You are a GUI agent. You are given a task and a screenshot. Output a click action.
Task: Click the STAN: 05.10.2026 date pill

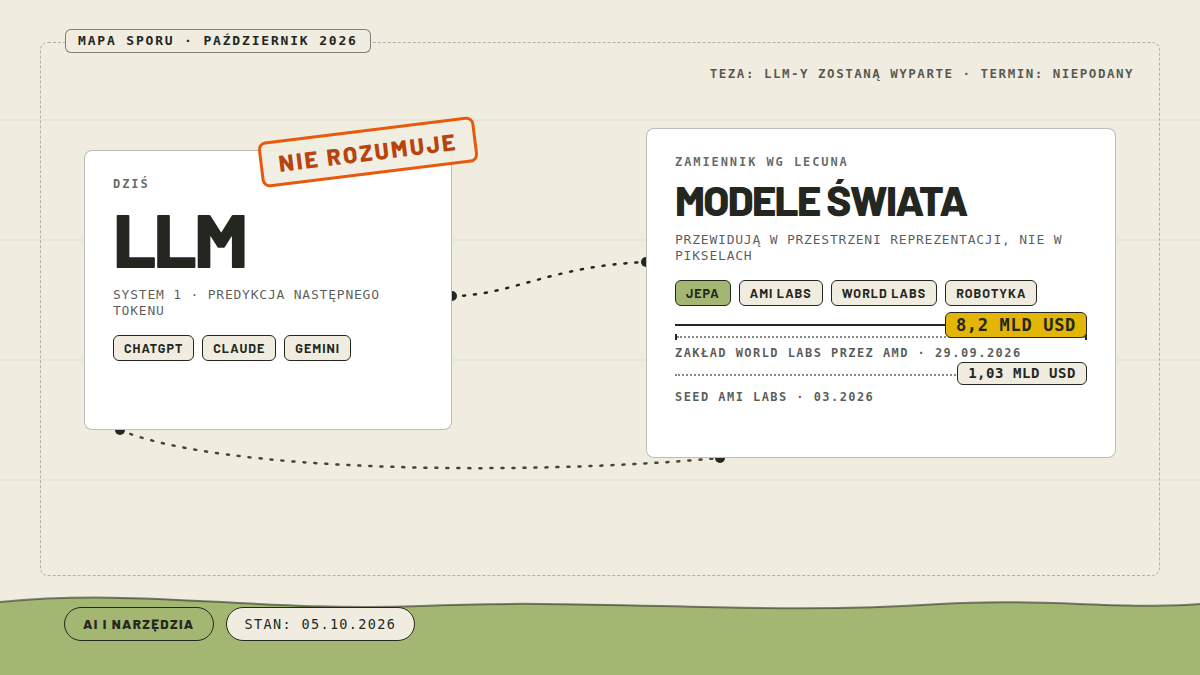tap(320, 624)
